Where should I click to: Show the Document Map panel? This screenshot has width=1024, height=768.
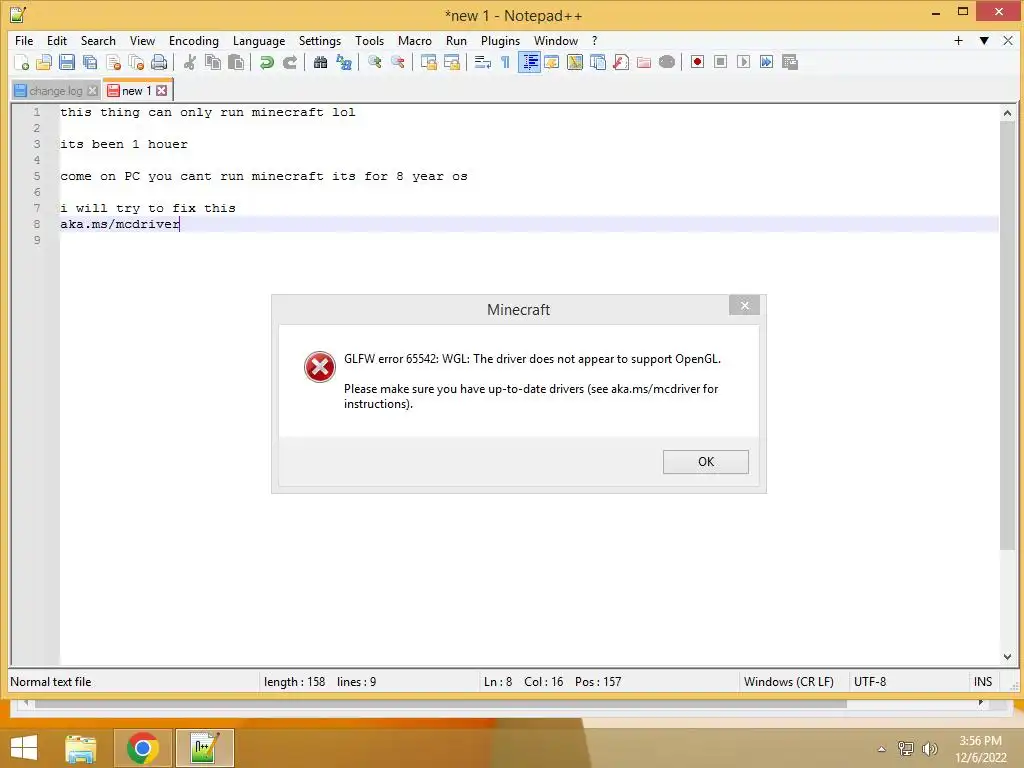pyautogui.click(x=575, y=62)
